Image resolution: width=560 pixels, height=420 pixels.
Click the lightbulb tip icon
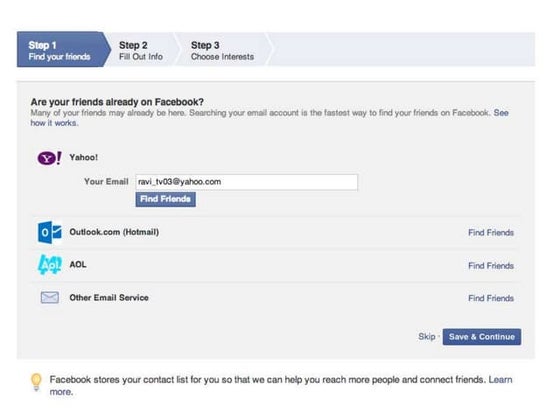(x=36, y=382)
